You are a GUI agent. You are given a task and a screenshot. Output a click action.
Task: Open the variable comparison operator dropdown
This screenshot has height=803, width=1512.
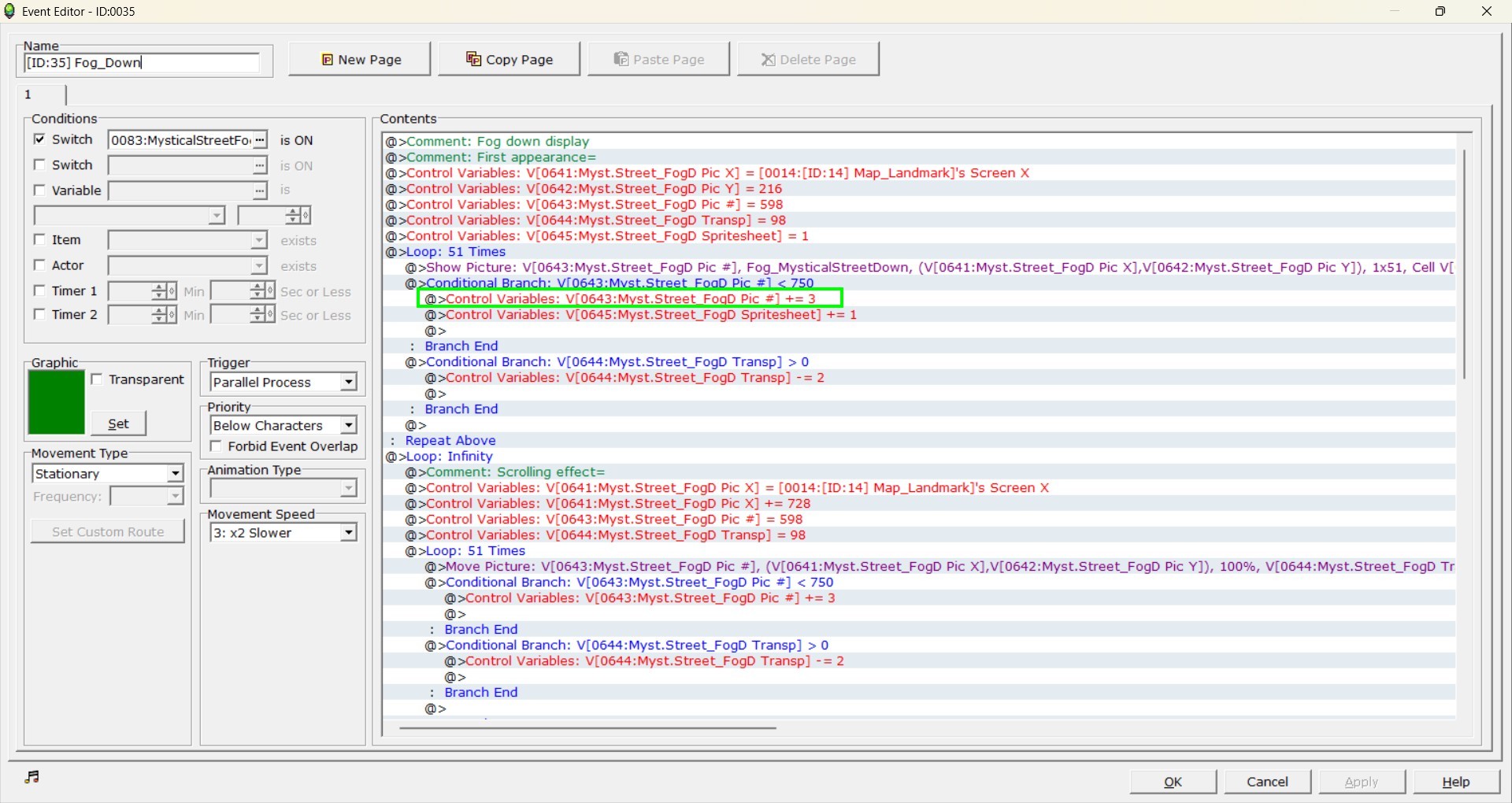130,216
